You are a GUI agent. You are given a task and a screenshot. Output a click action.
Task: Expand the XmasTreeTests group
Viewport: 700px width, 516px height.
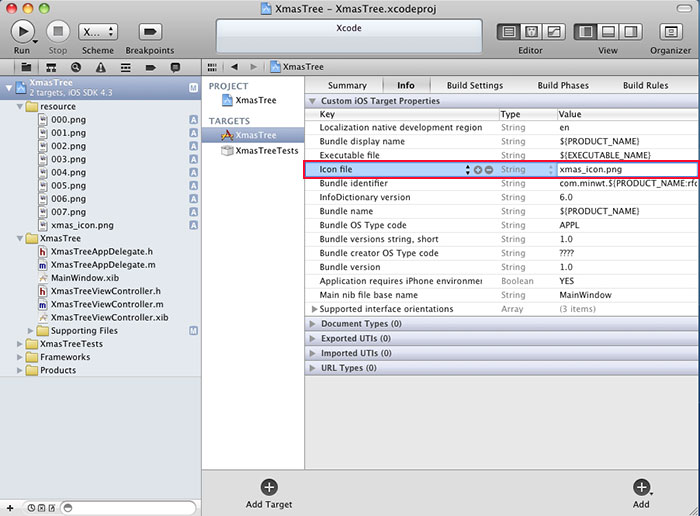tap(20, 344)
